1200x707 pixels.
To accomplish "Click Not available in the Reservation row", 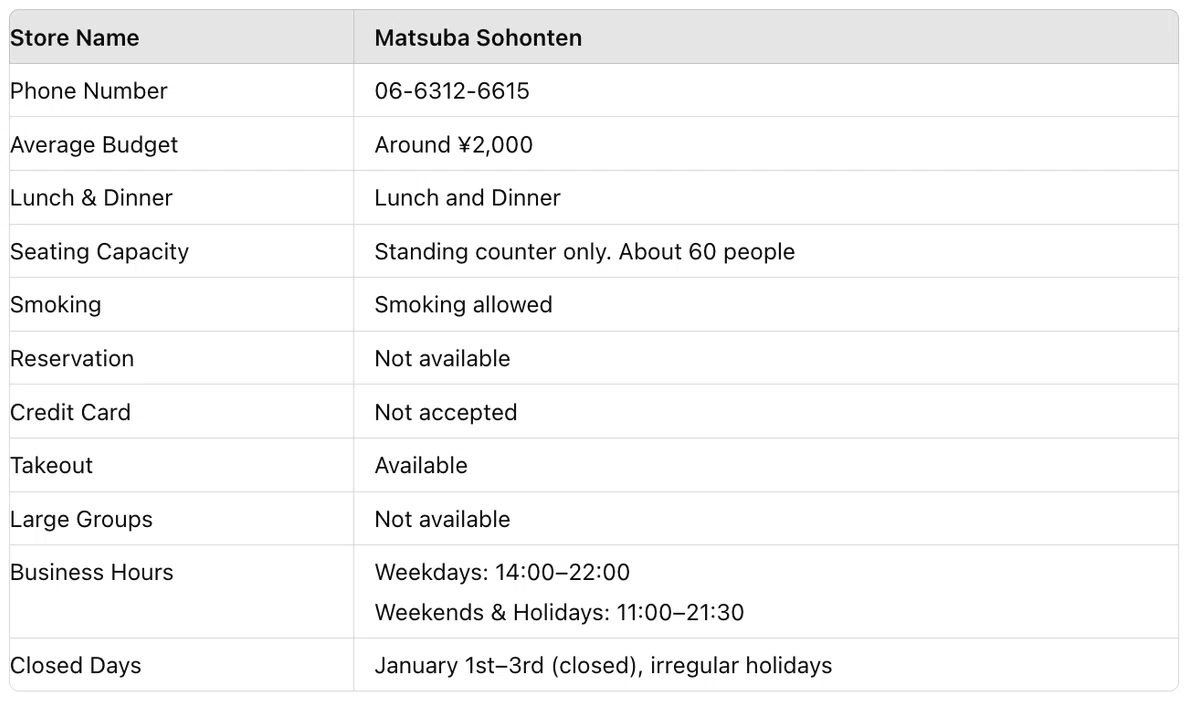I will pyautogui.click(x=442, y=359).
